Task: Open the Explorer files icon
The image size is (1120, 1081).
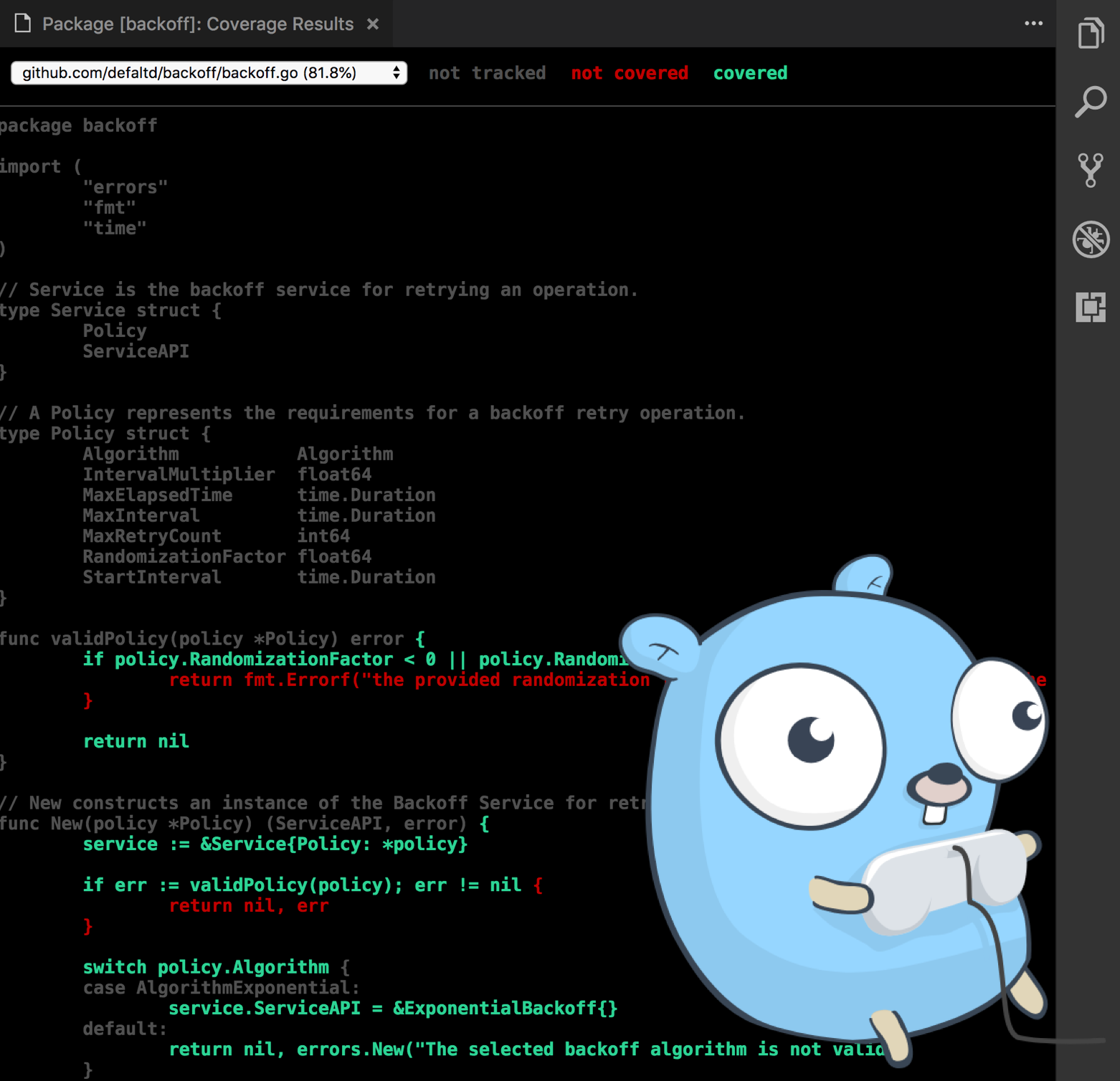Action: (x=1091, y=33)
